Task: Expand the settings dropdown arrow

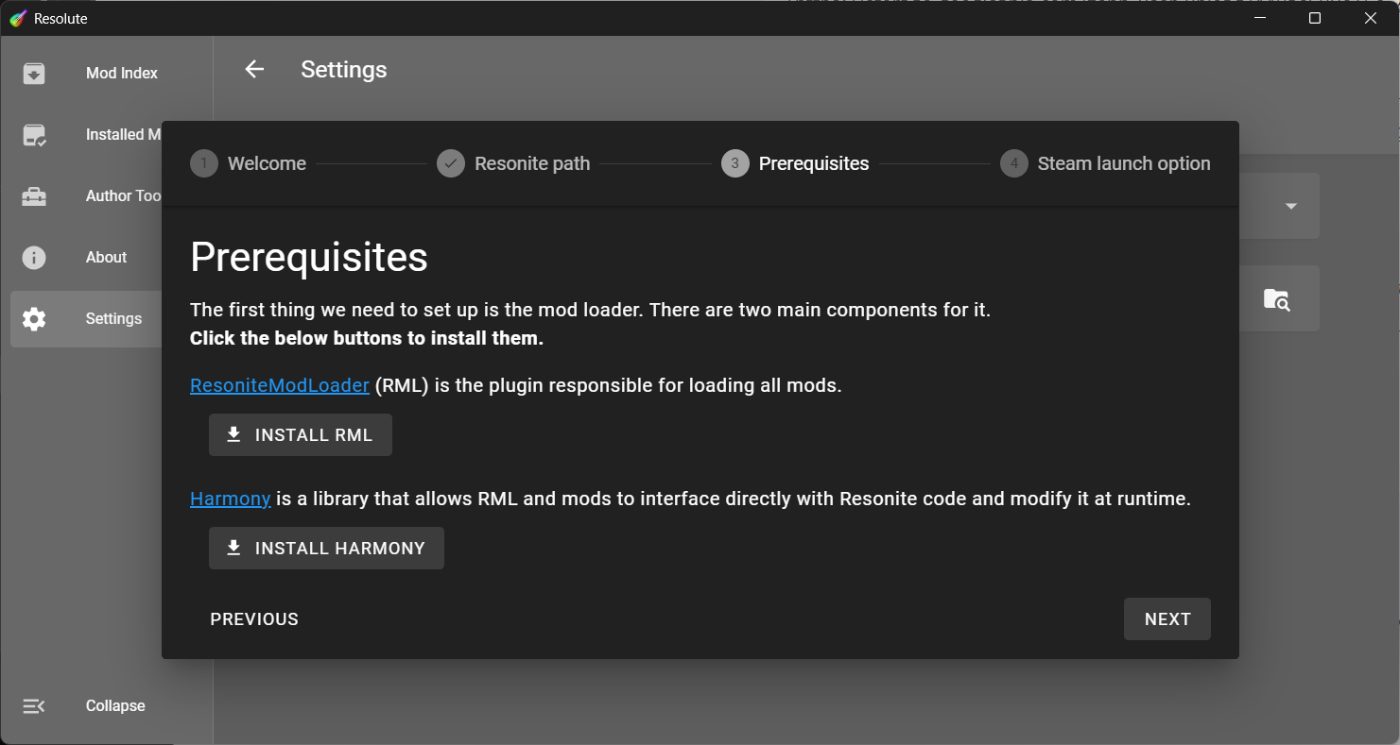Action: [1291, 206]
